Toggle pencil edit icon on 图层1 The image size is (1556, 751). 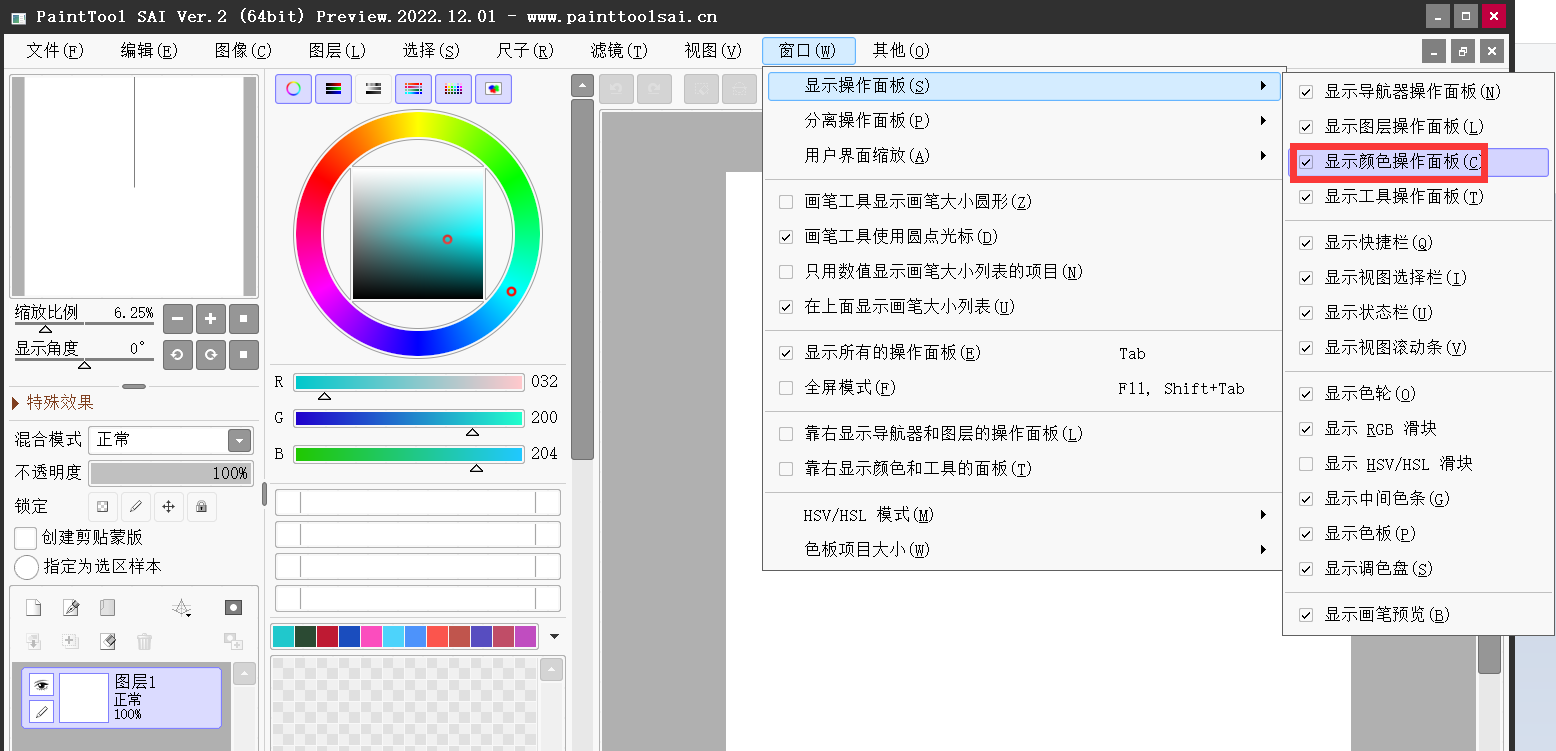[x=41, y=711]
